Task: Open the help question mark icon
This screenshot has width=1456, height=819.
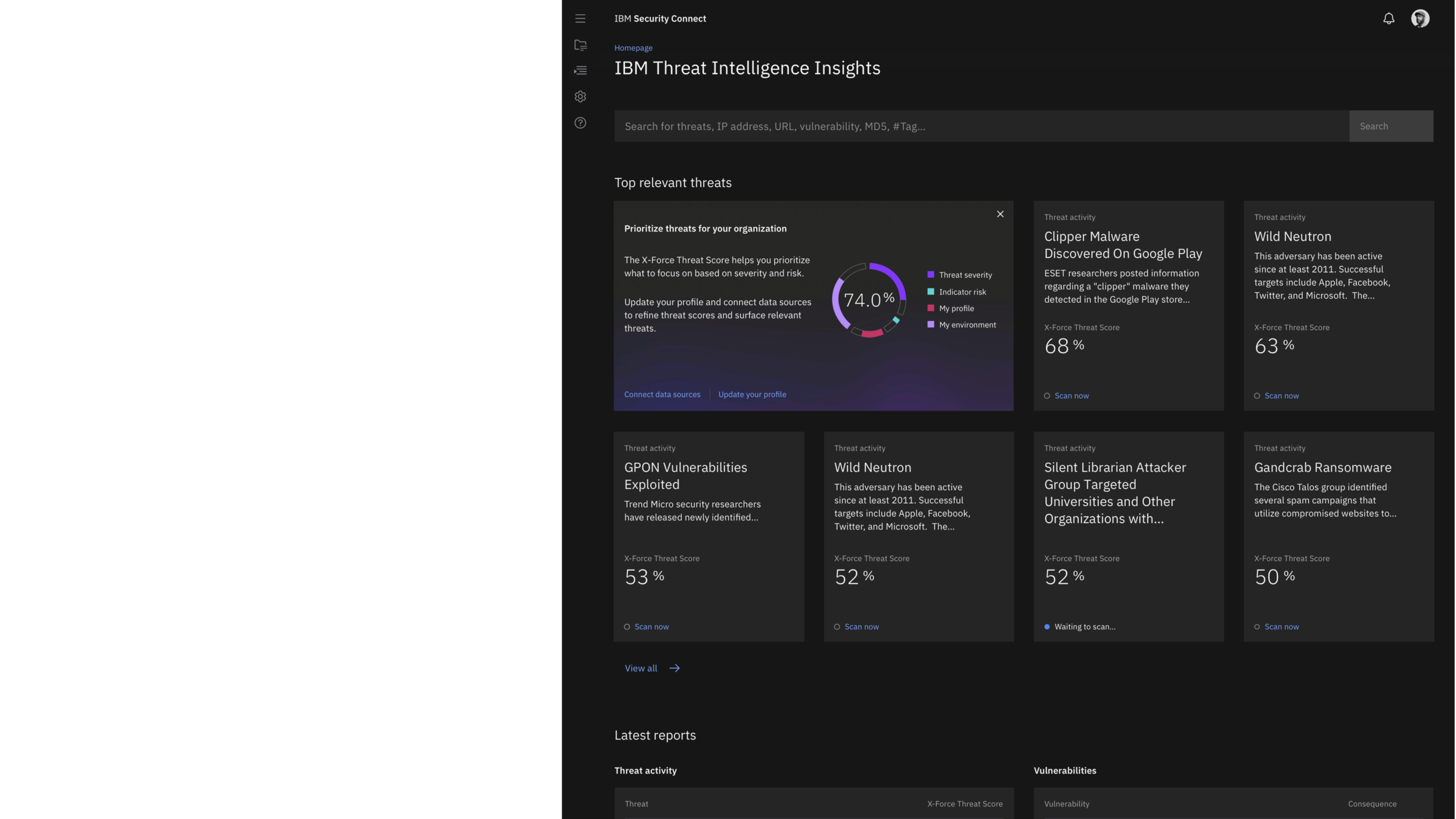Action: click(580, 123)
